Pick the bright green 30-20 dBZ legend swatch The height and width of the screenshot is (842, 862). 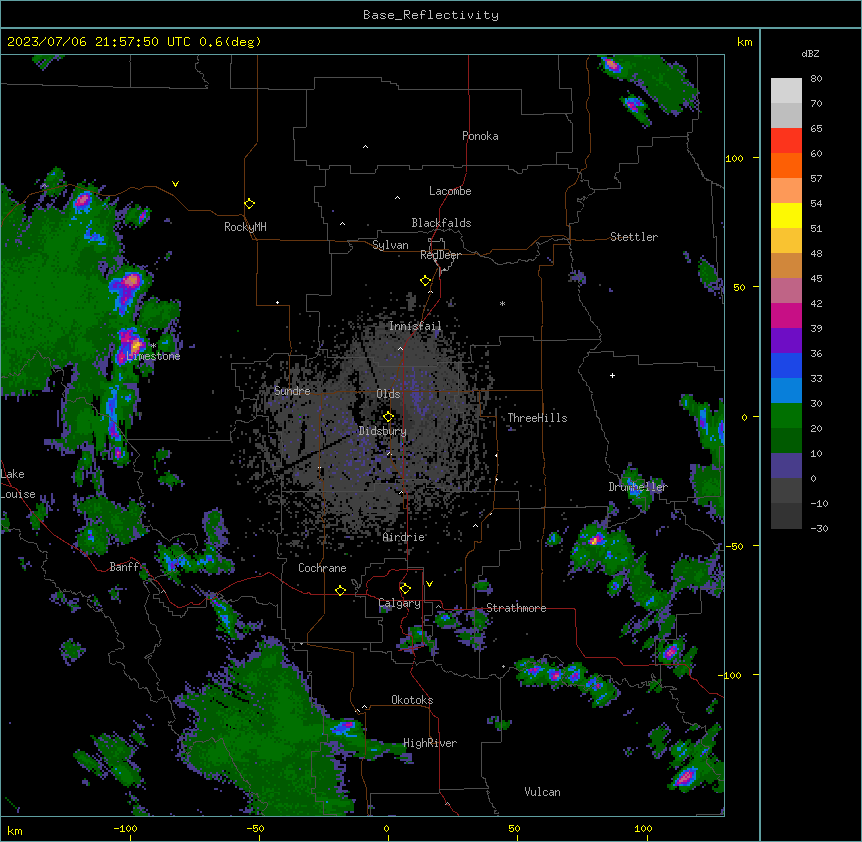pyautogui.click(x=786, y=416)
